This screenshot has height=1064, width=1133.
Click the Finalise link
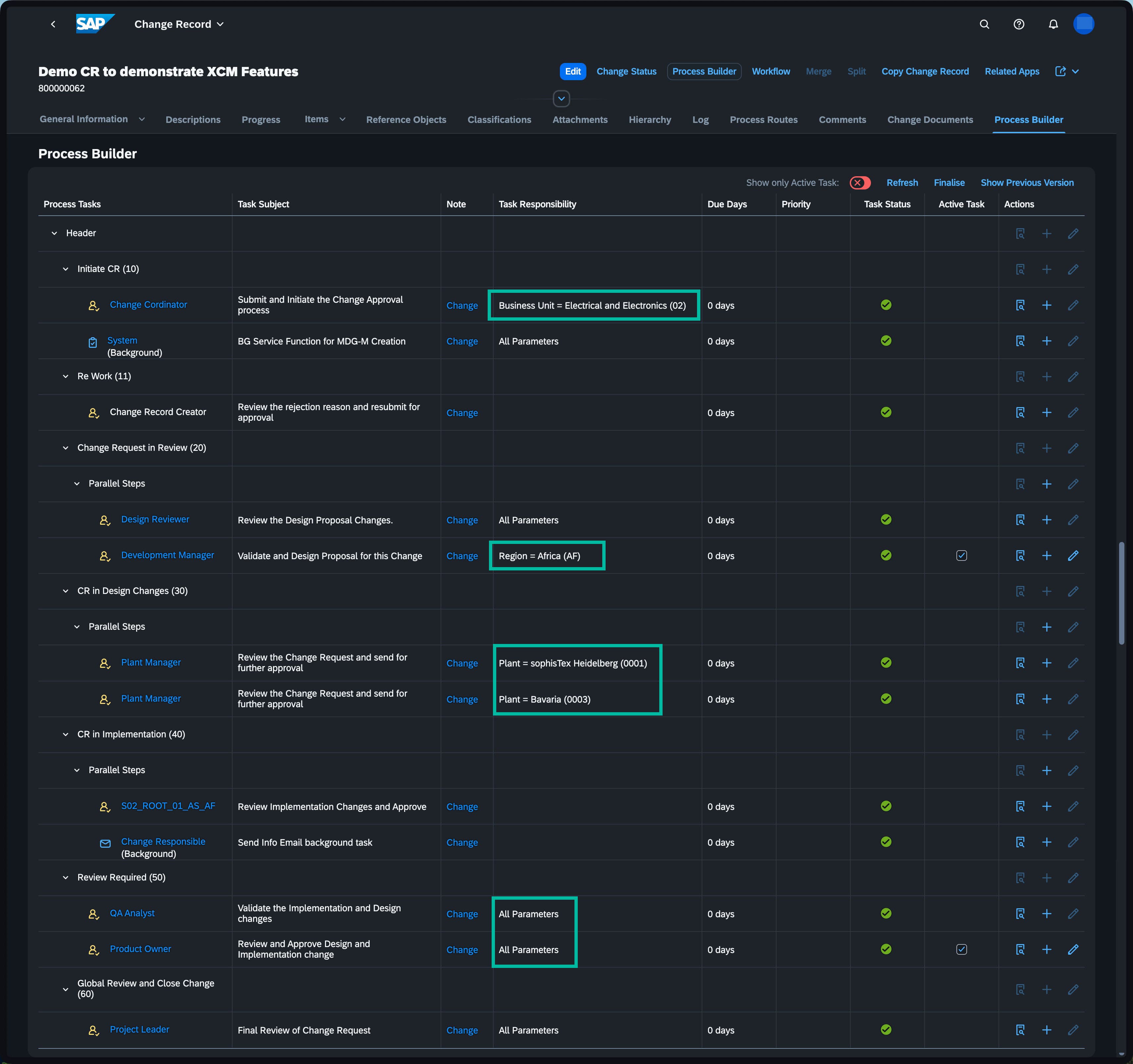949,183
